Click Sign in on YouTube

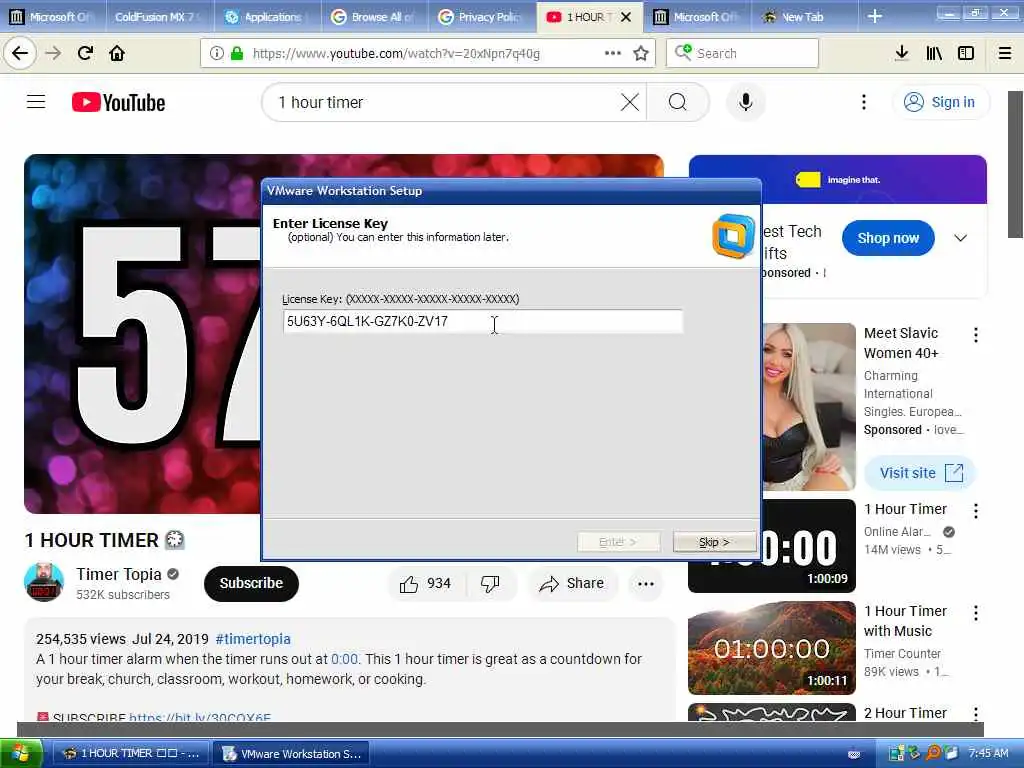click(940, 102)
